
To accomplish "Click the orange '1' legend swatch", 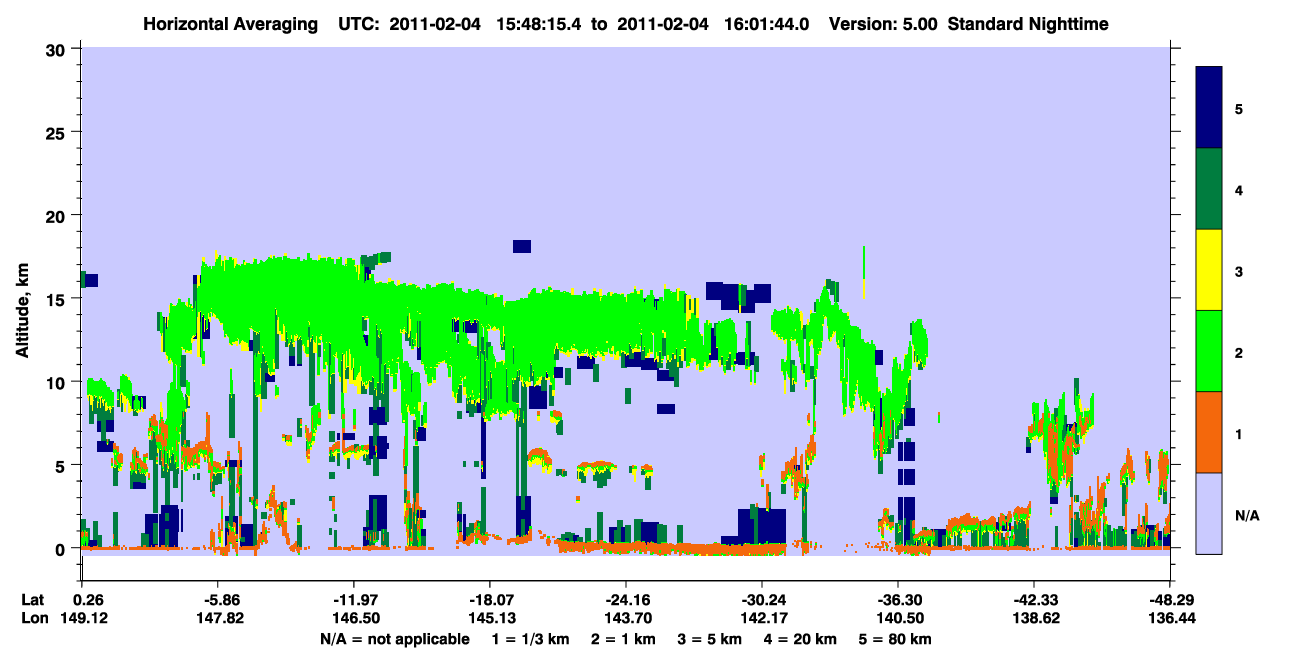I will click(x=1209, y=432).
